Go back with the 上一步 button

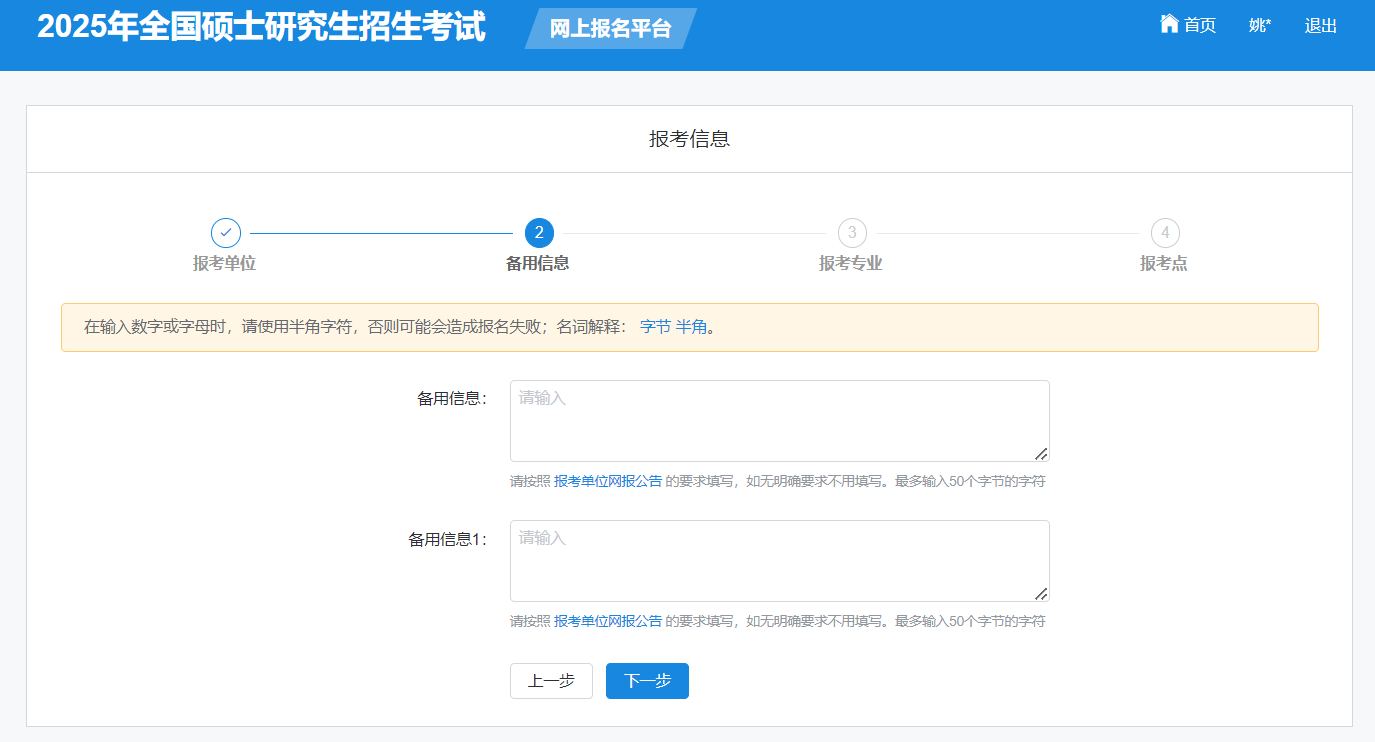click(551, 681)
